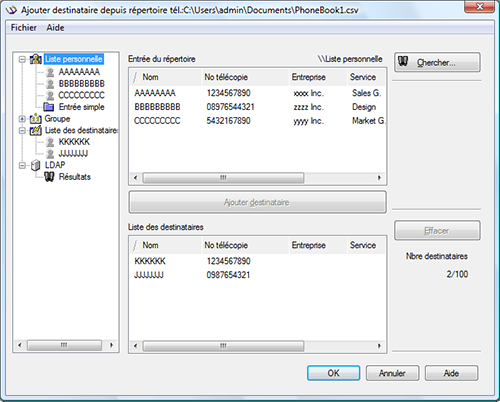Click the Liste personnelle tree icon

click(36, 59)
